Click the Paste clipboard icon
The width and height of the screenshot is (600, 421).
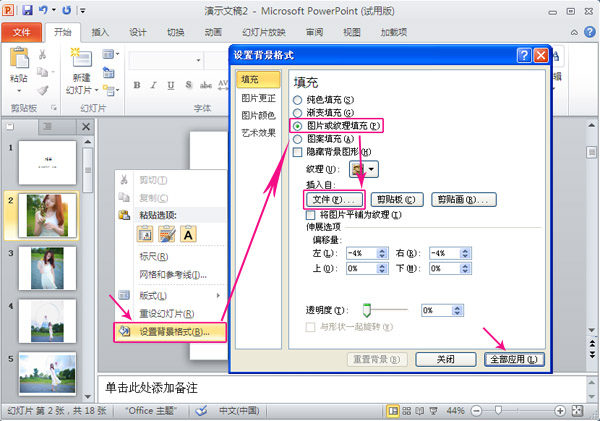pyautogui.click(x=19, y=57)
